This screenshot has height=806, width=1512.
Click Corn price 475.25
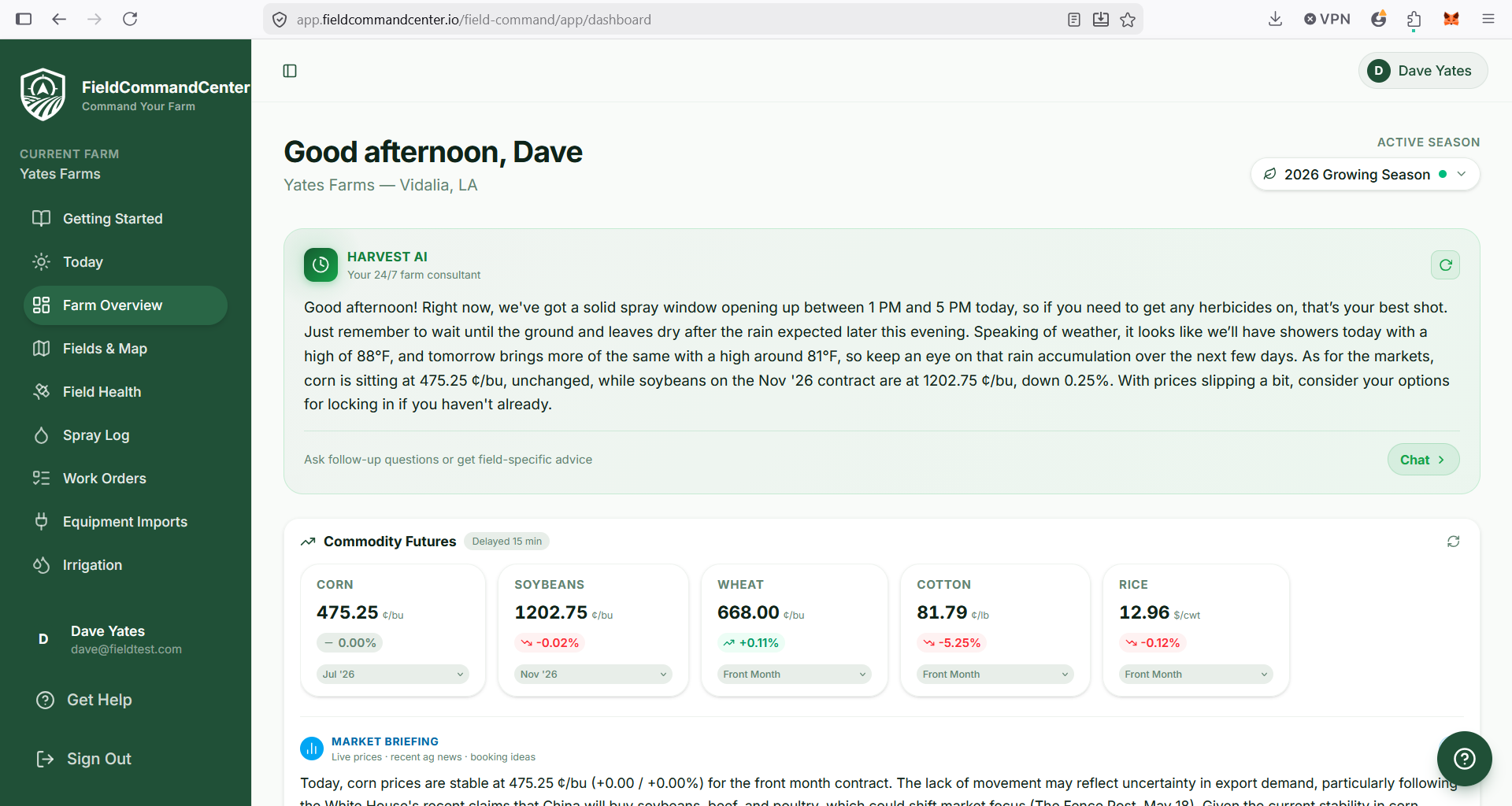[347, 612]
